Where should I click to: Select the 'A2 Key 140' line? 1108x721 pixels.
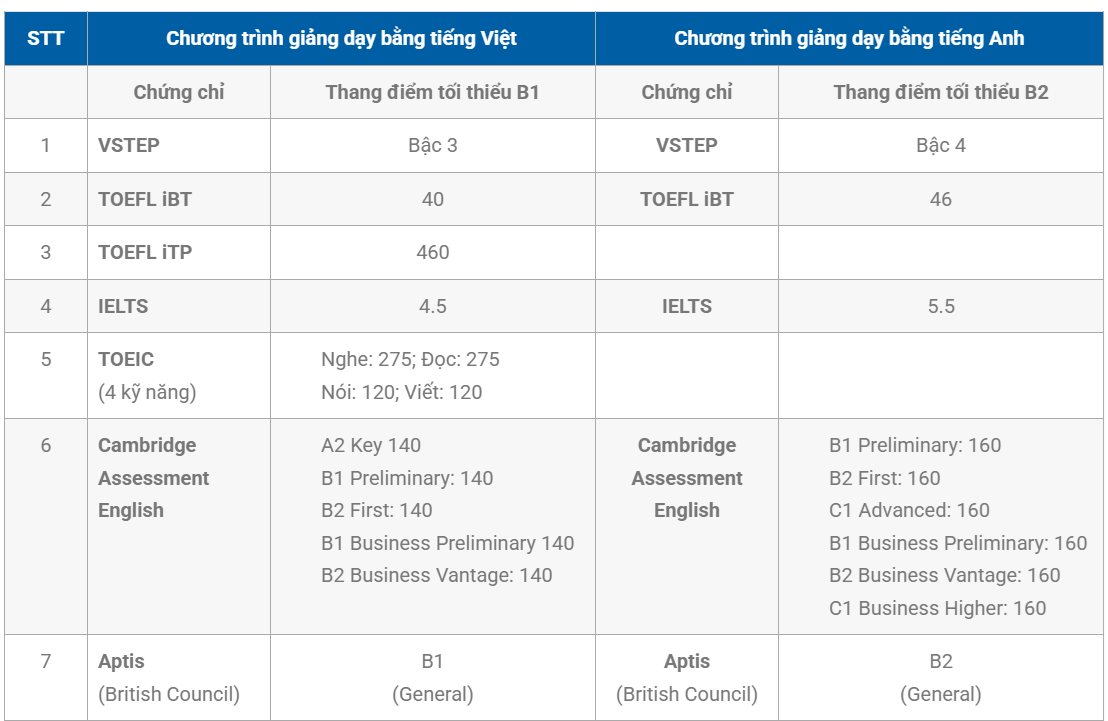(371, 445)
